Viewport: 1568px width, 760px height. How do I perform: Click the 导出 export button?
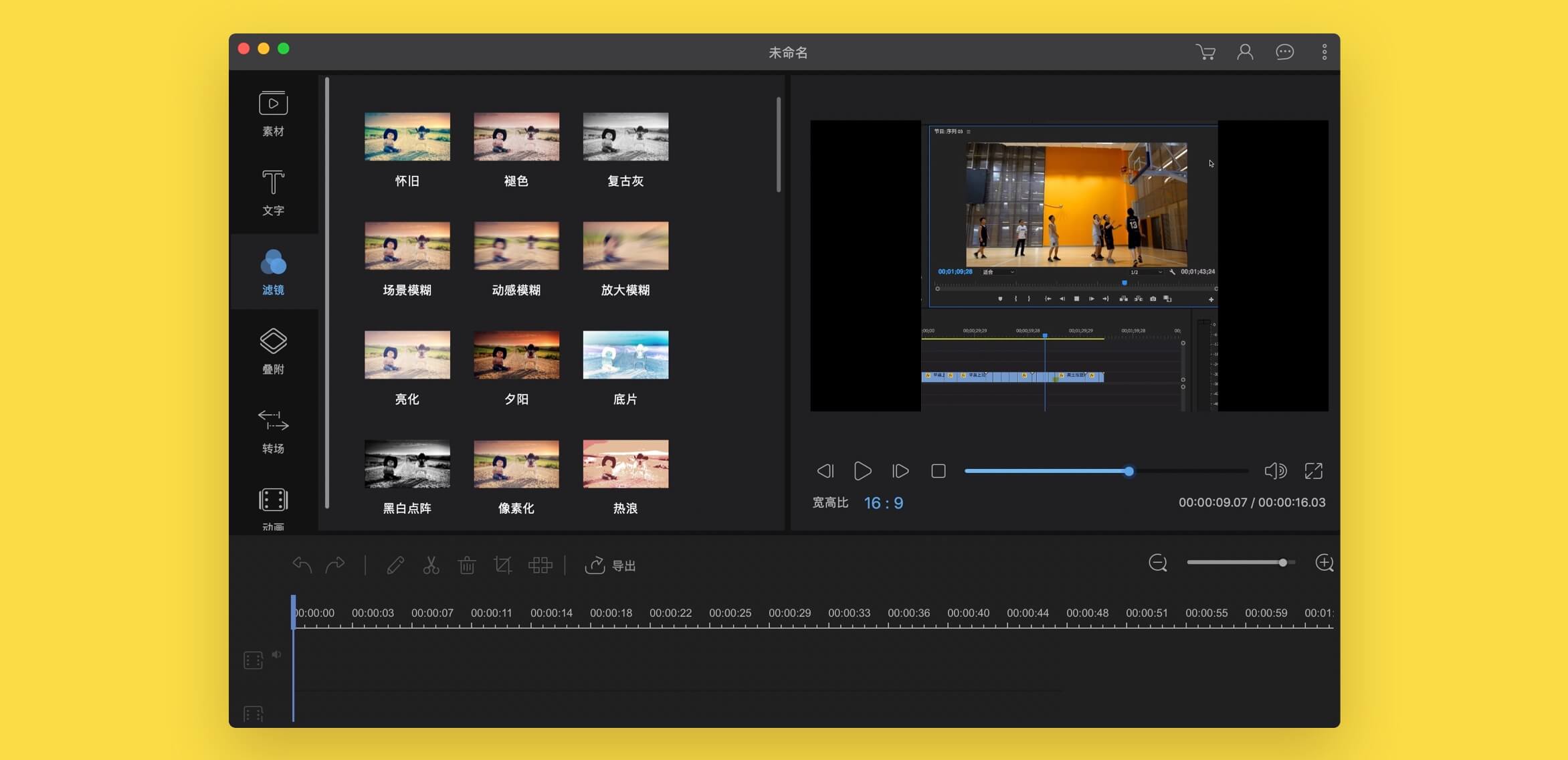pos(610,566)
